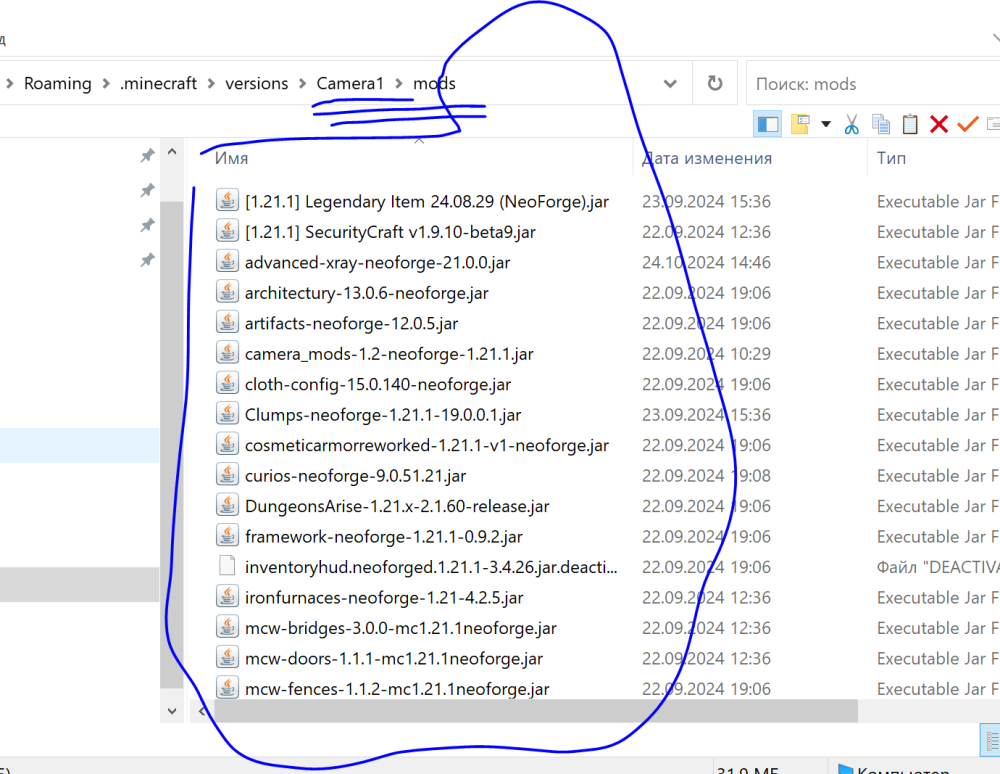The image size is (1000, 774).
Task: Select "curios-neoforge-9.0.51.21.jar" file name
Action: tap(355, 476)
